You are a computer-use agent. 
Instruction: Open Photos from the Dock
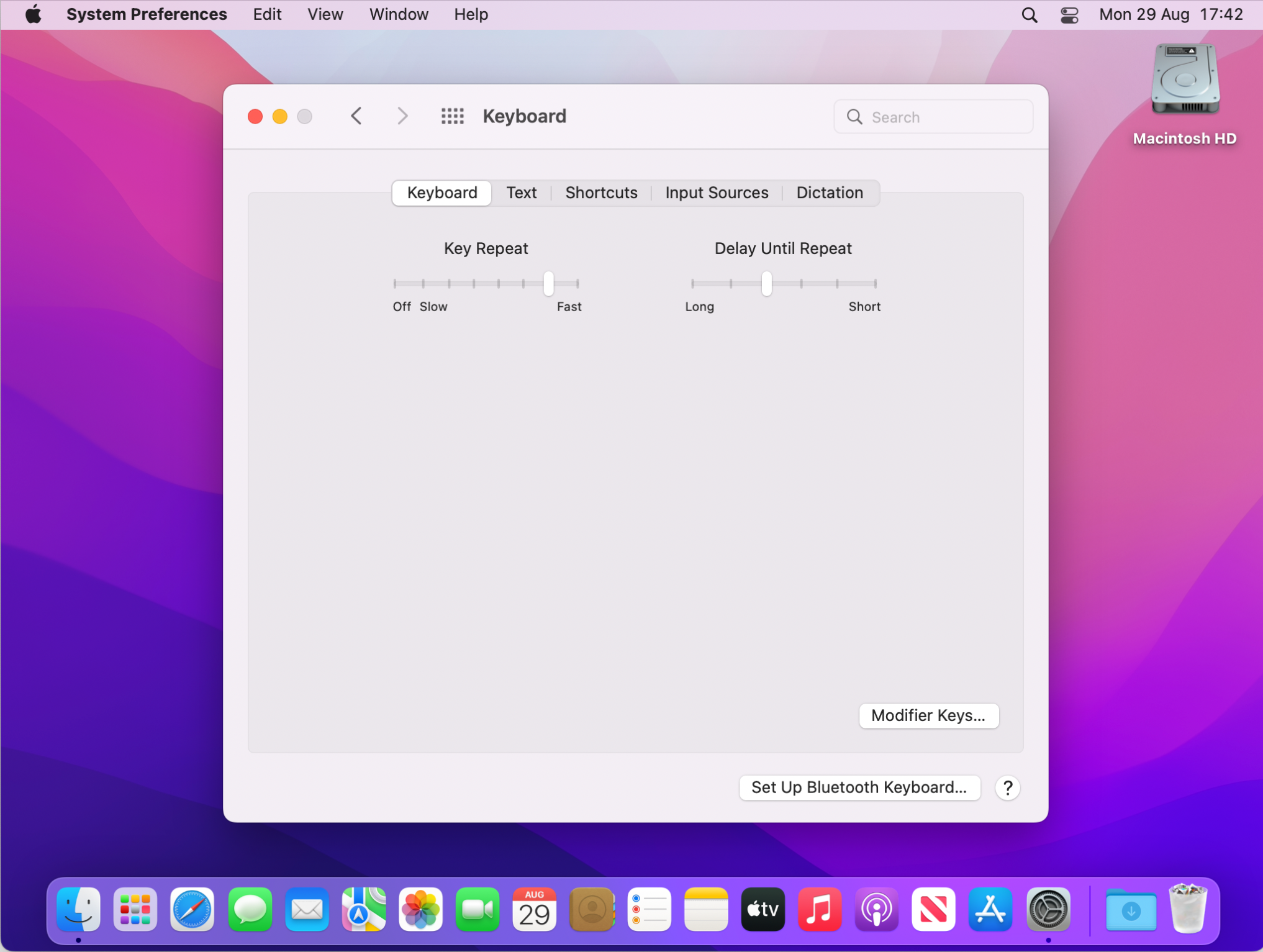(x=420, y=909)
